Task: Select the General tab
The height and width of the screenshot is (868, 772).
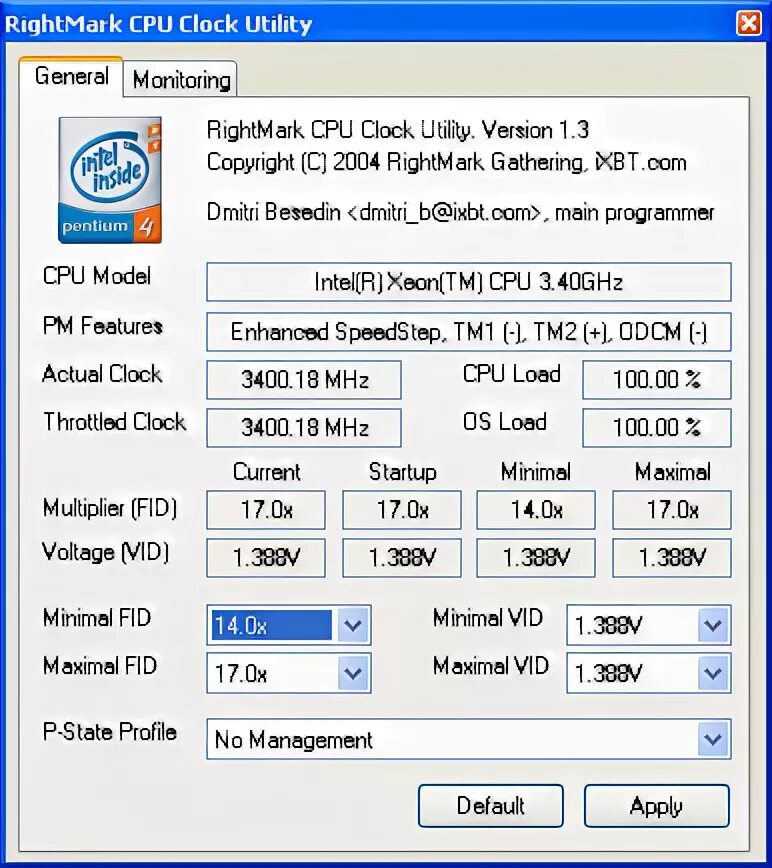Action: tap(71, 76)
